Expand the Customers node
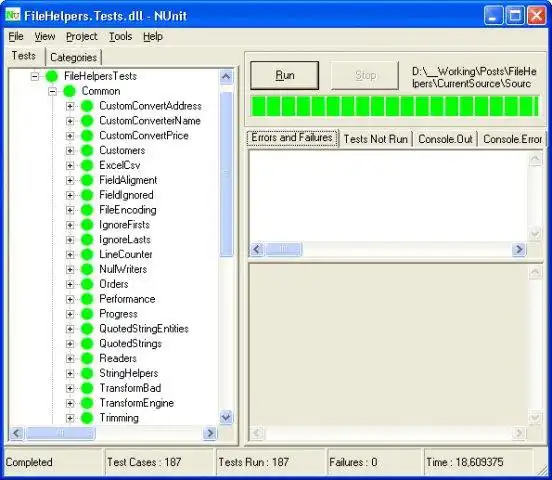The image size is (552, 480). click(70, 151)
